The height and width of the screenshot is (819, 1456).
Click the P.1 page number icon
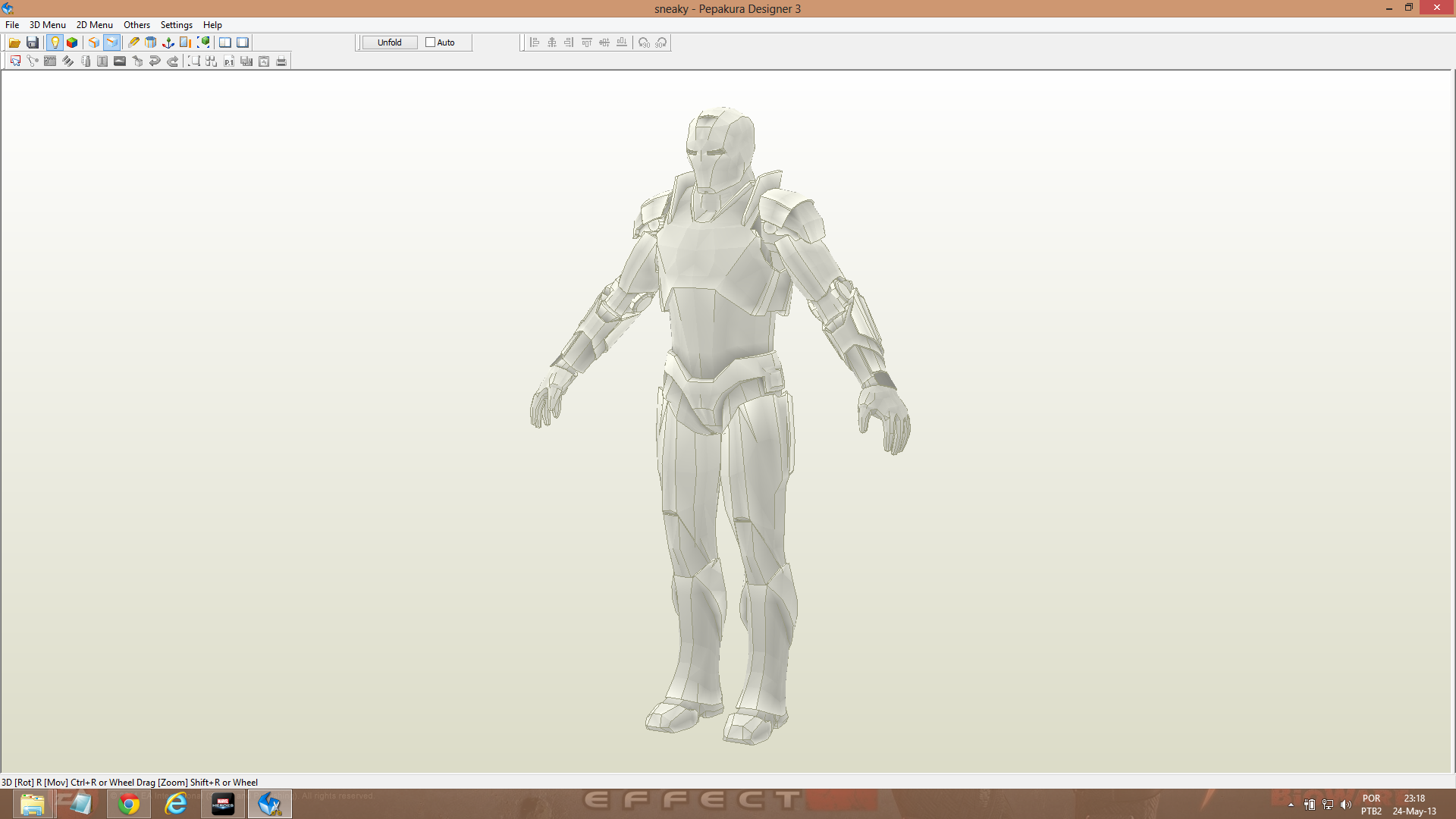[229, 61]
